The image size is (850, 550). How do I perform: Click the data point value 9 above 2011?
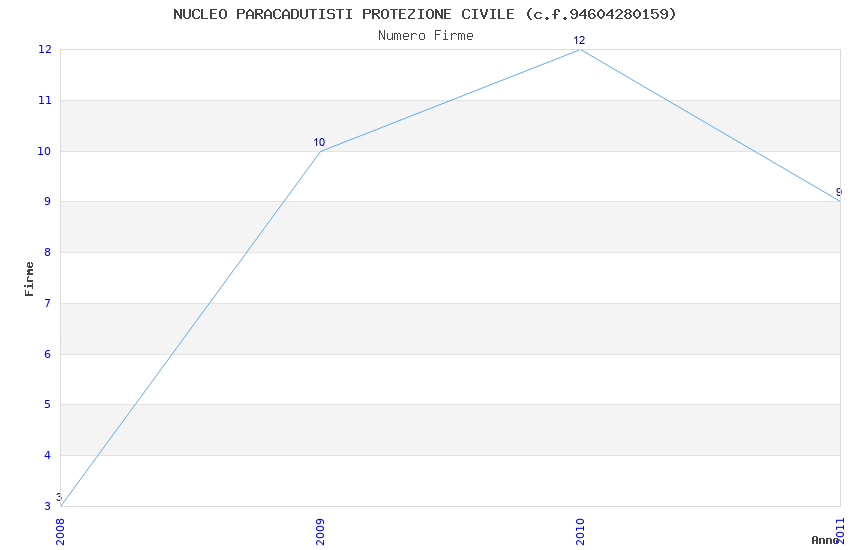(x=838, y=192)
